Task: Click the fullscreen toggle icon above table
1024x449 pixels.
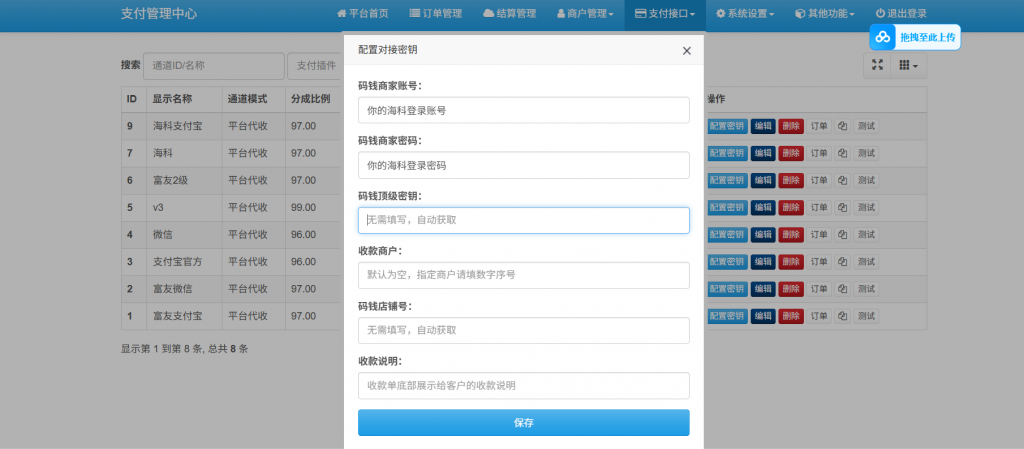Action: (x=877, y=65)
